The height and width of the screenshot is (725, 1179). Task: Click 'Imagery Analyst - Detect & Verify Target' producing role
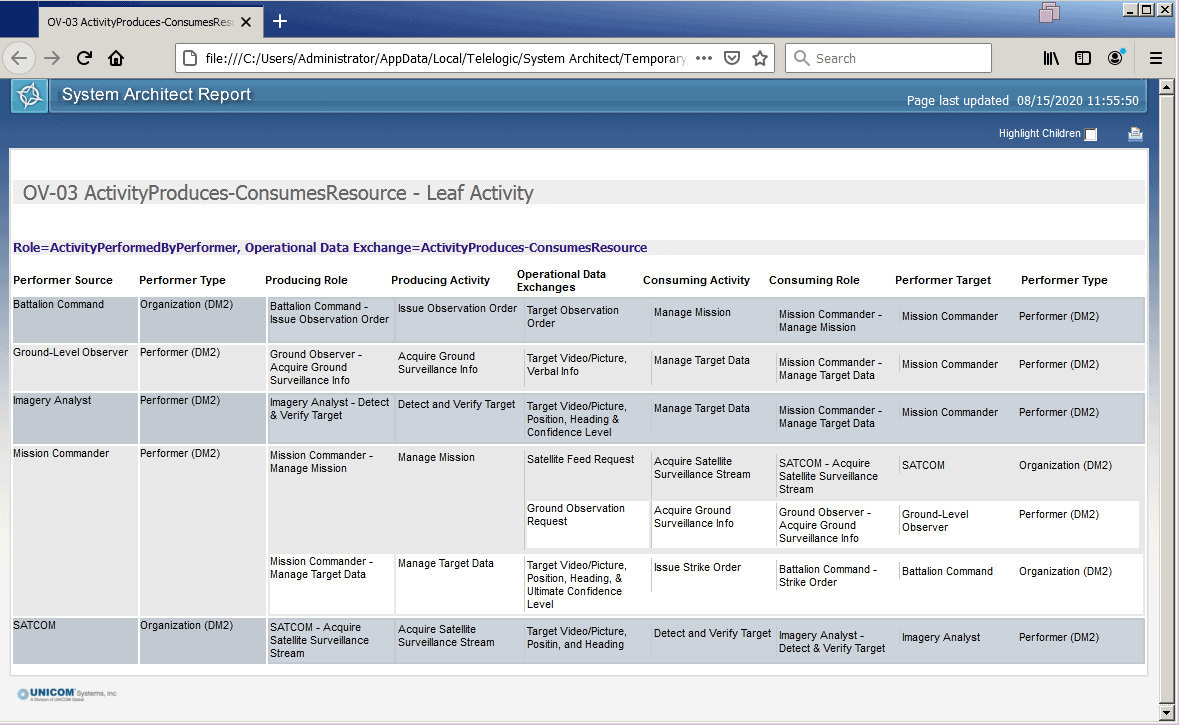329,408
